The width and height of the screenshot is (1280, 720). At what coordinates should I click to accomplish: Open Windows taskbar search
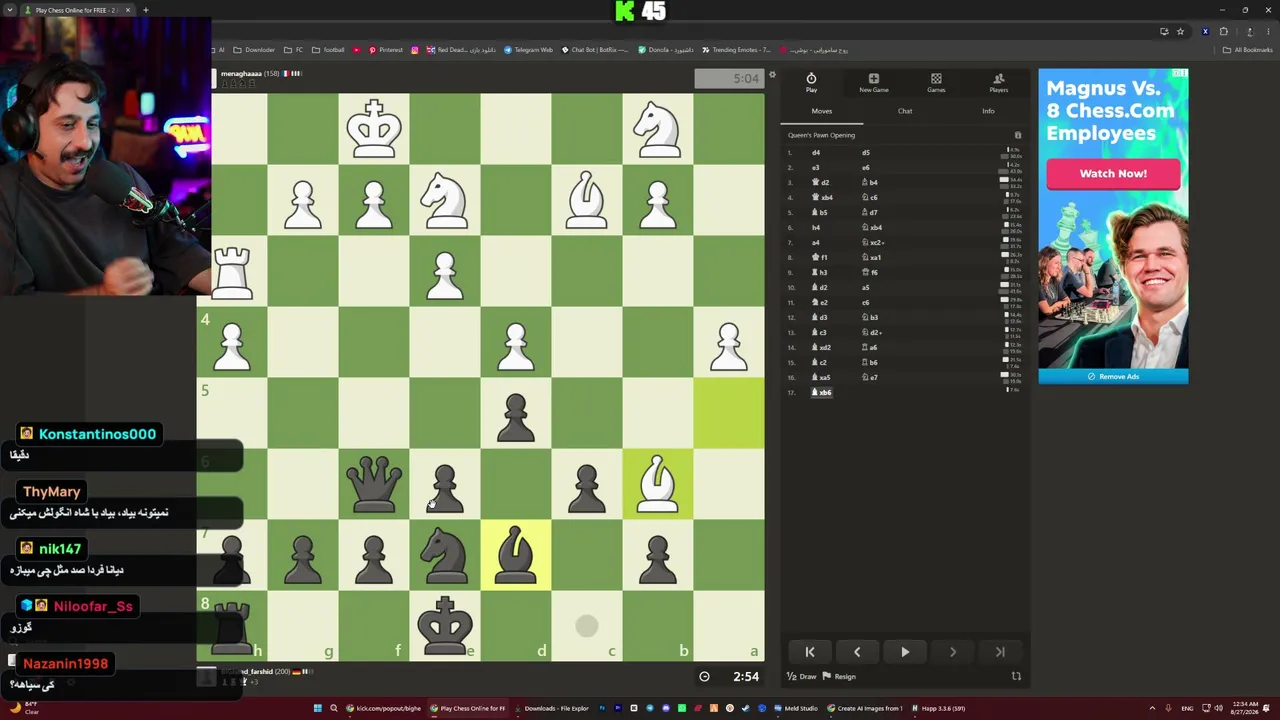(x=334, y=708)
